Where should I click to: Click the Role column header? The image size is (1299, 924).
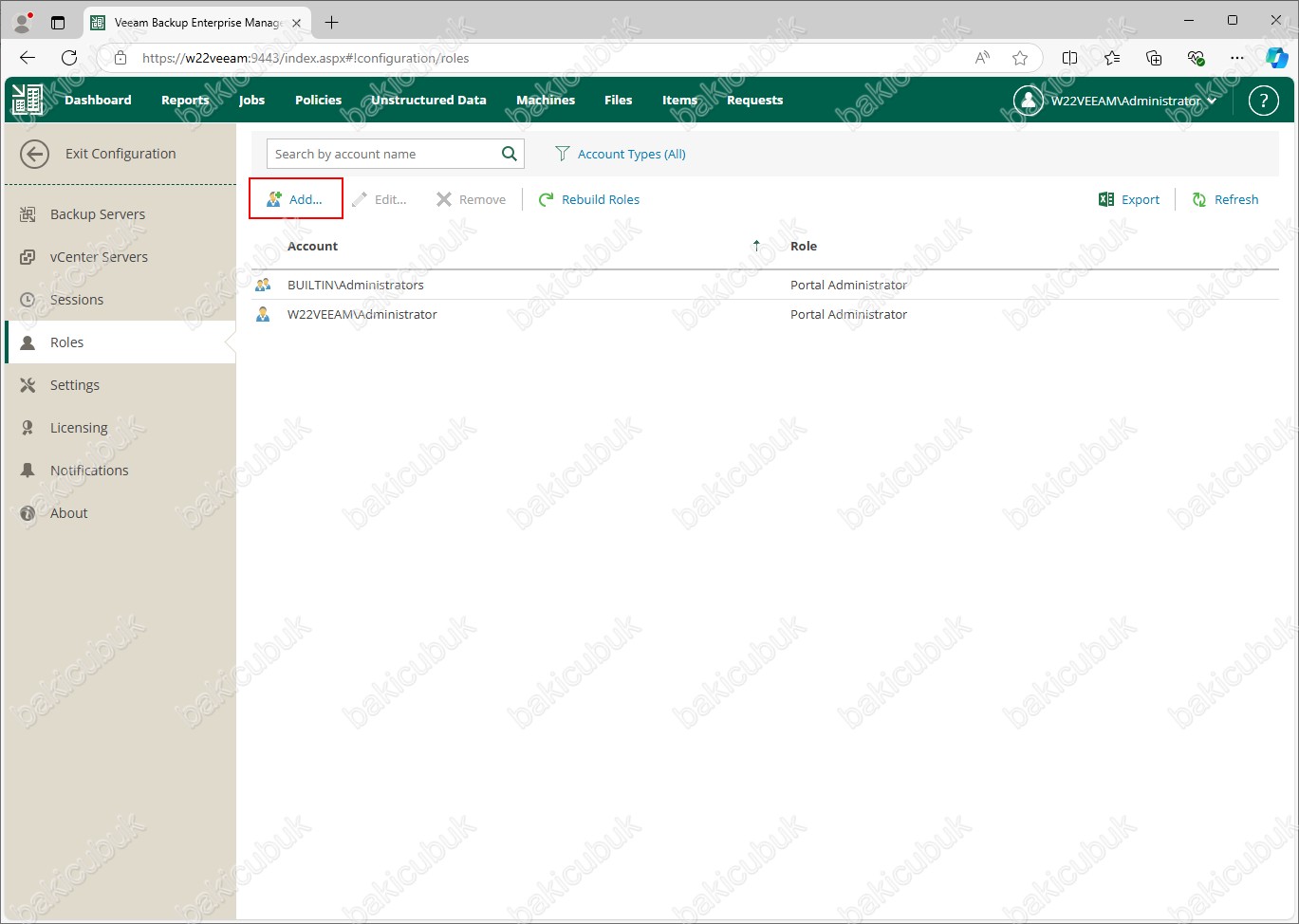pos(804,246)
